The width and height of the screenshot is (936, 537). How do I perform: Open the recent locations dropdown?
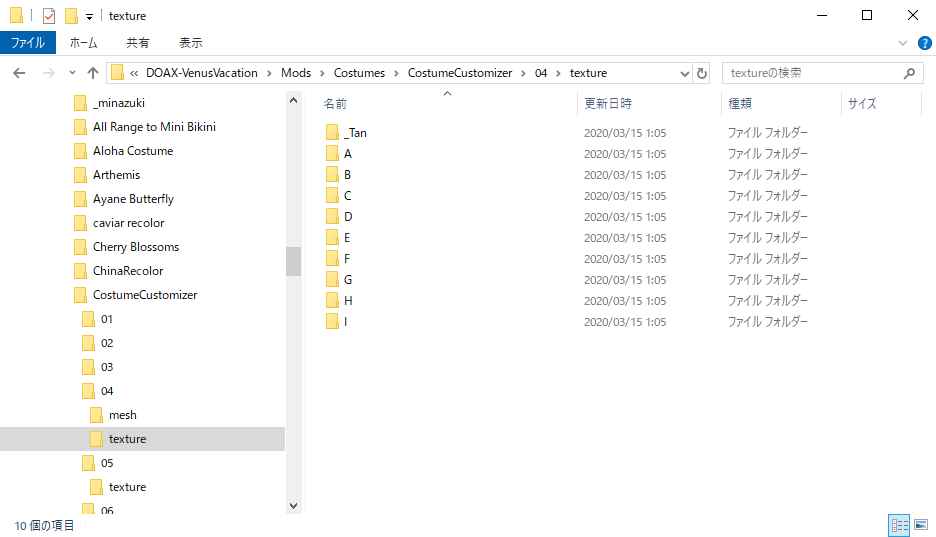coord(72,73)
